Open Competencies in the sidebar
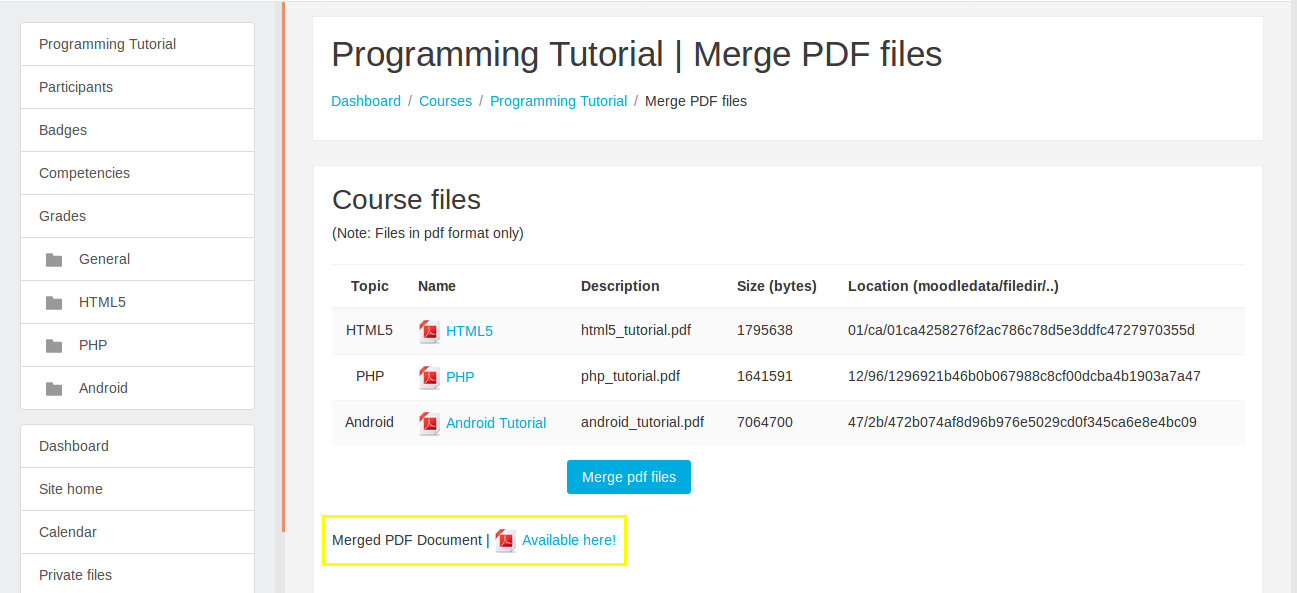1297x593 pixels. point(137,173)
